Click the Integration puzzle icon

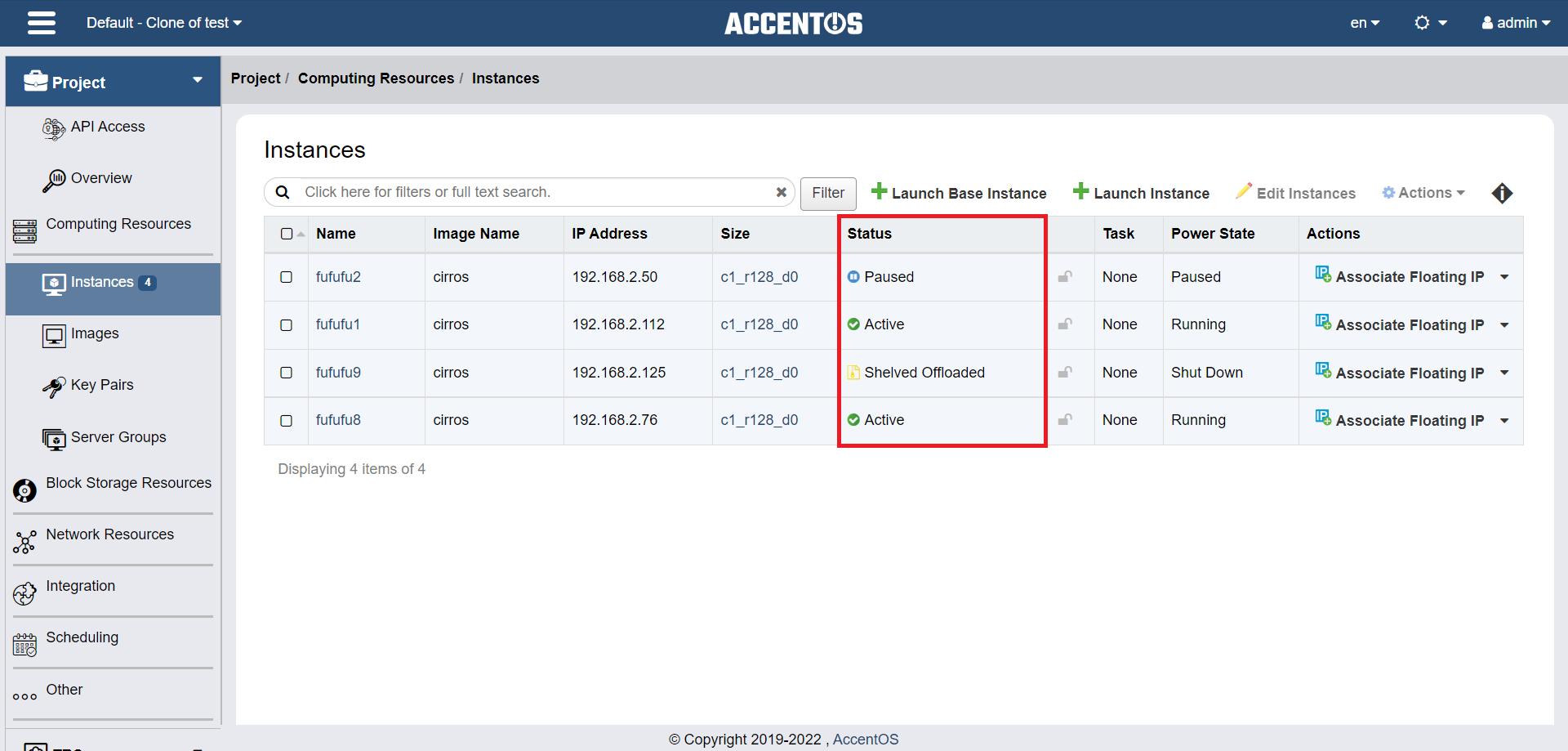point(25,593)
